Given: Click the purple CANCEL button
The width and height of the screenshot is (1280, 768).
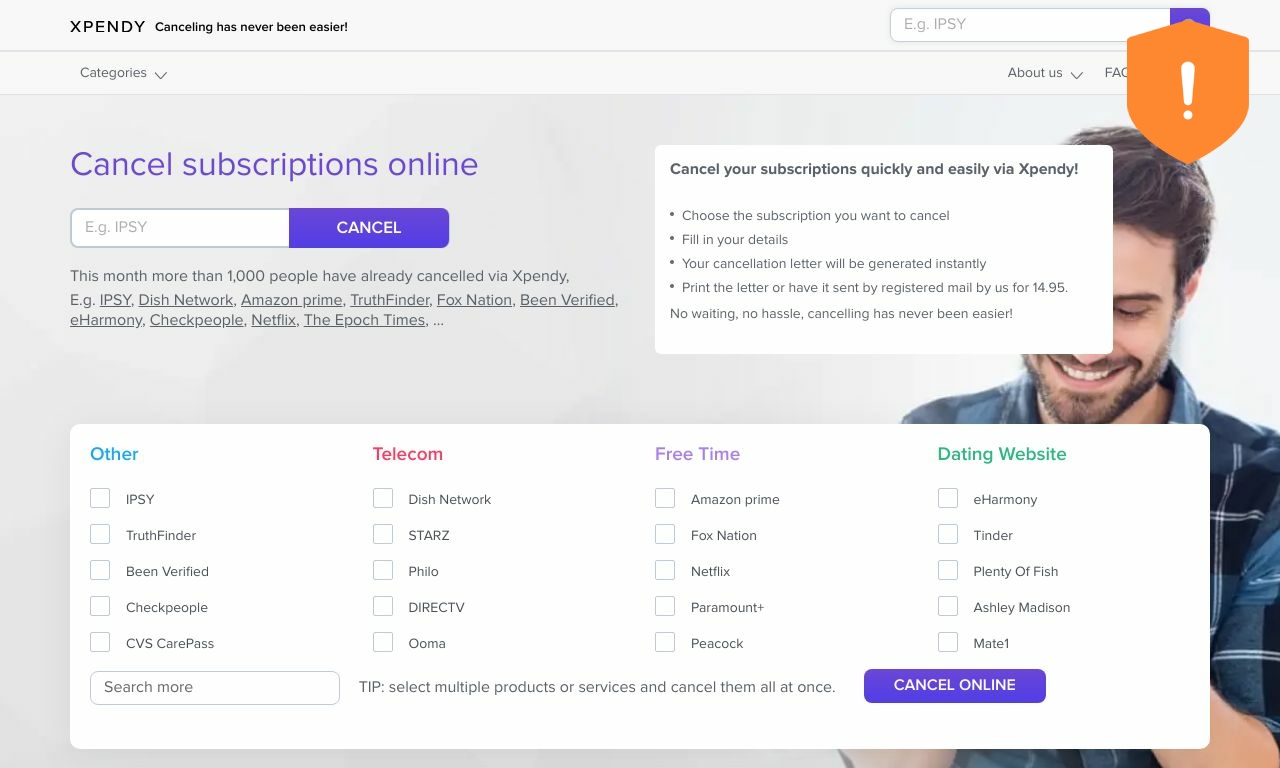Looking at the screenshot, I should [x=369, y=228].
